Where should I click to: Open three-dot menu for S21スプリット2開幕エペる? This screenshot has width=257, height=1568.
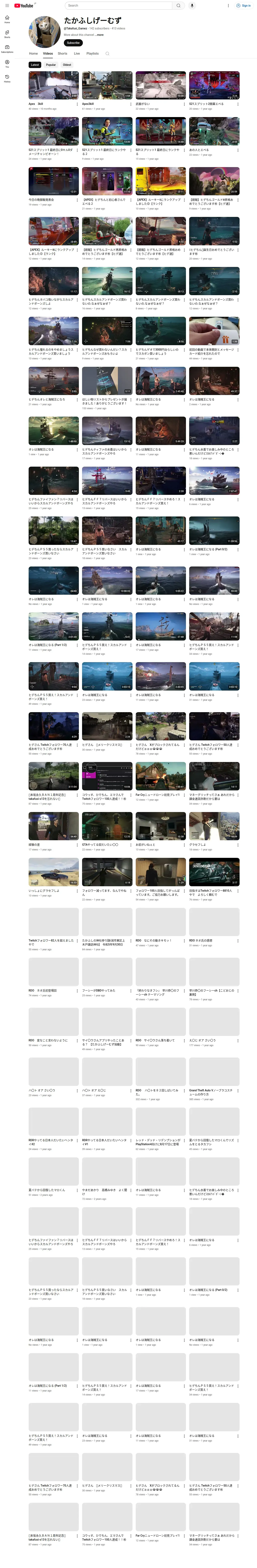[x=238, y=104]
